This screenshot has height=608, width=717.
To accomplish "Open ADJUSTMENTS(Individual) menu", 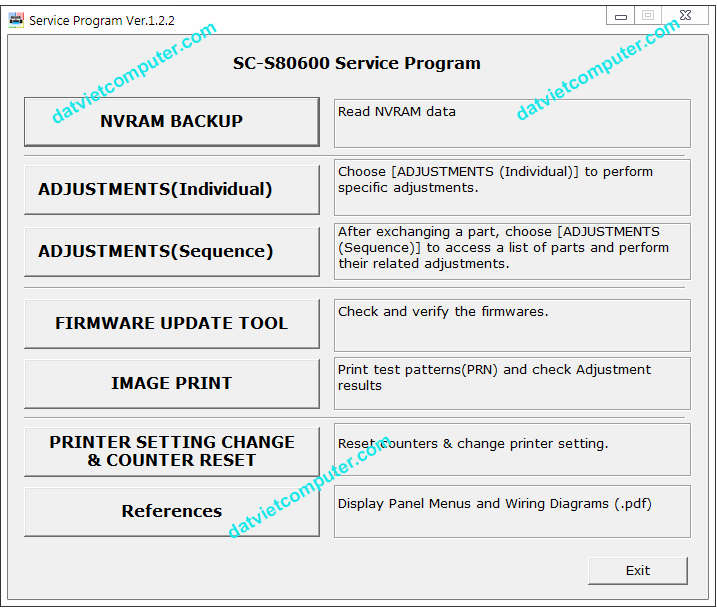I will (171, 190).
